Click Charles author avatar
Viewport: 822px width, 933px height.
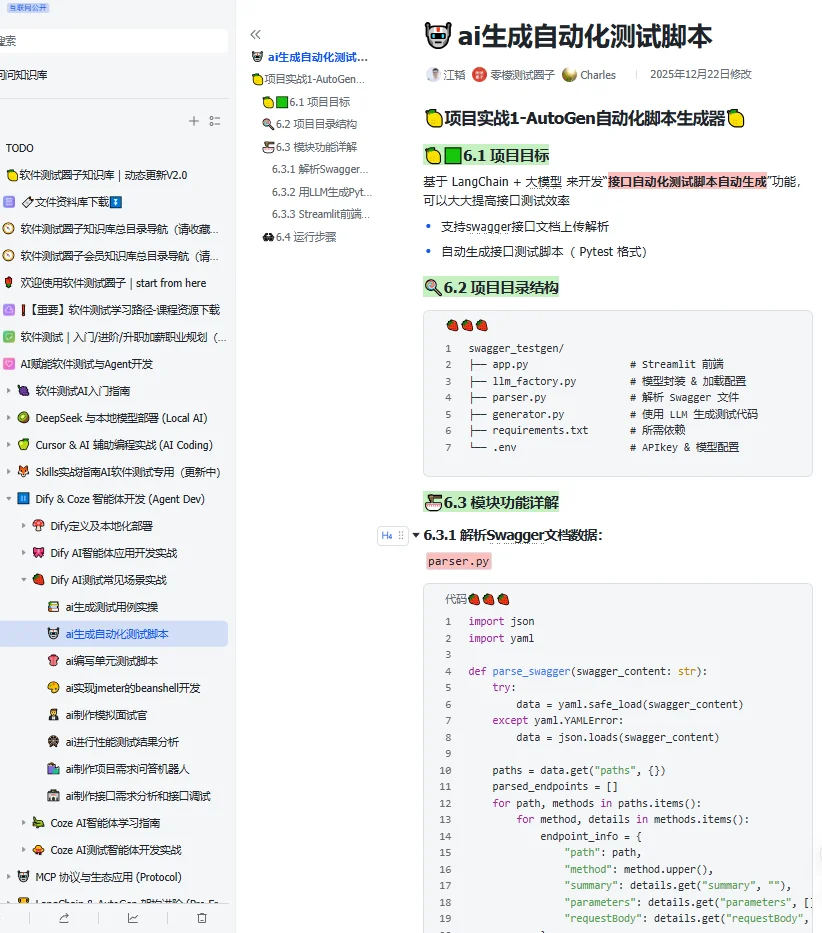[570, 74]
